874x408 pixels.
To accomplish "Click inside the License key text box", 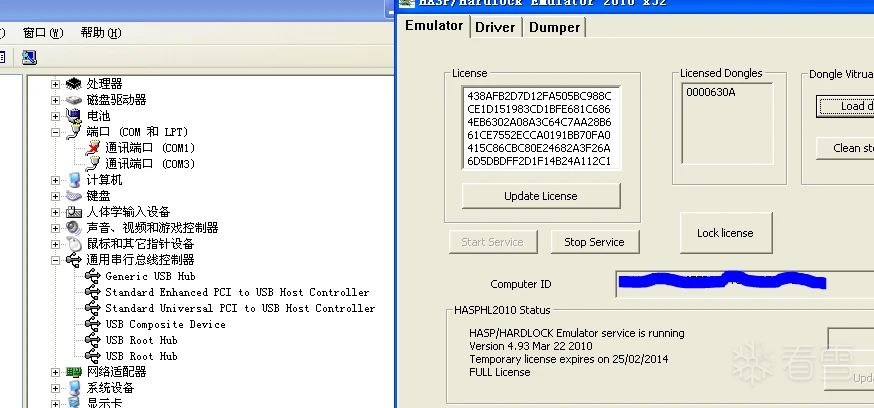I will tap(541, 128).
